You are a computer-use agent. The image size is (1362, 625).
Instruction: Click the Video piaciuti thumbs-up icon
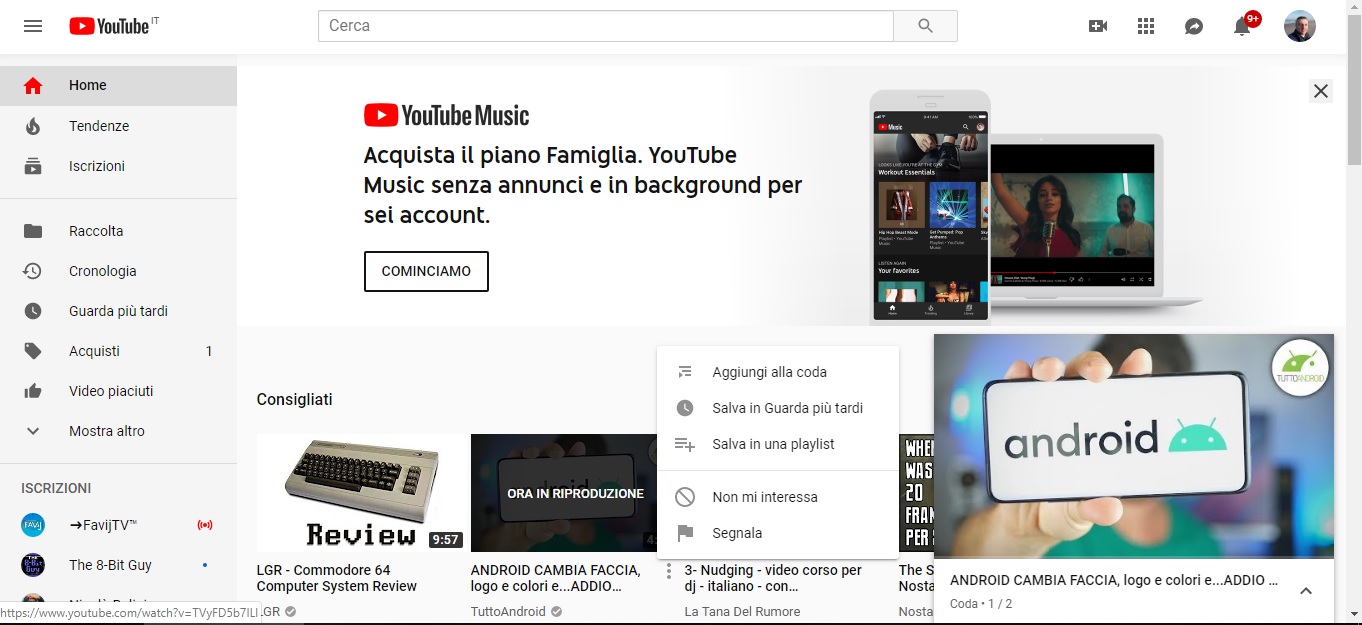[33, 391]
